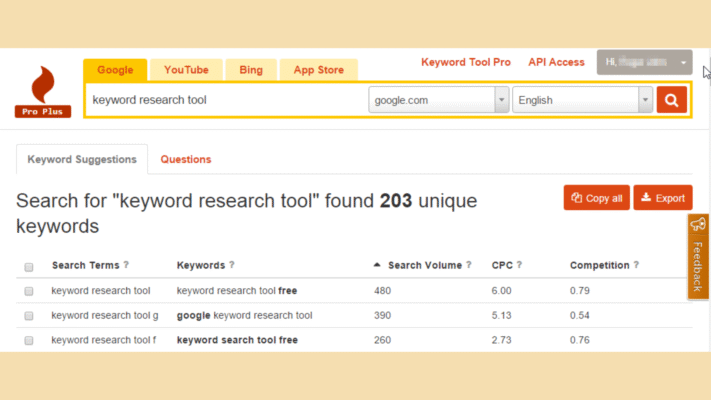The image size is (711, 400).
Task: Click search volume value 480
Action: 382,291
